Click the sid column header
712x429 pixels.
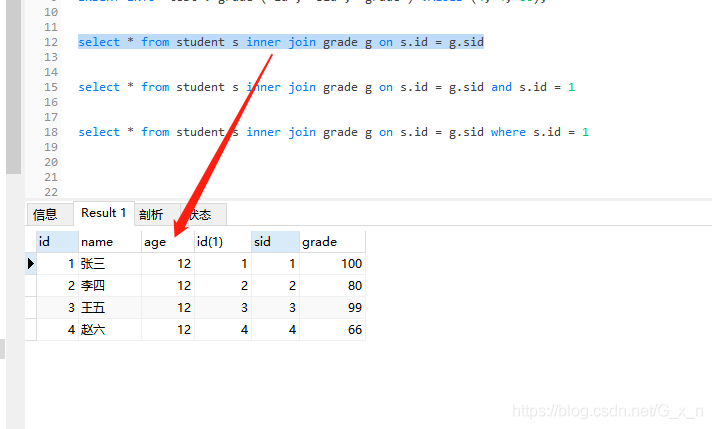pyautogui.click(x=275, y=242)
